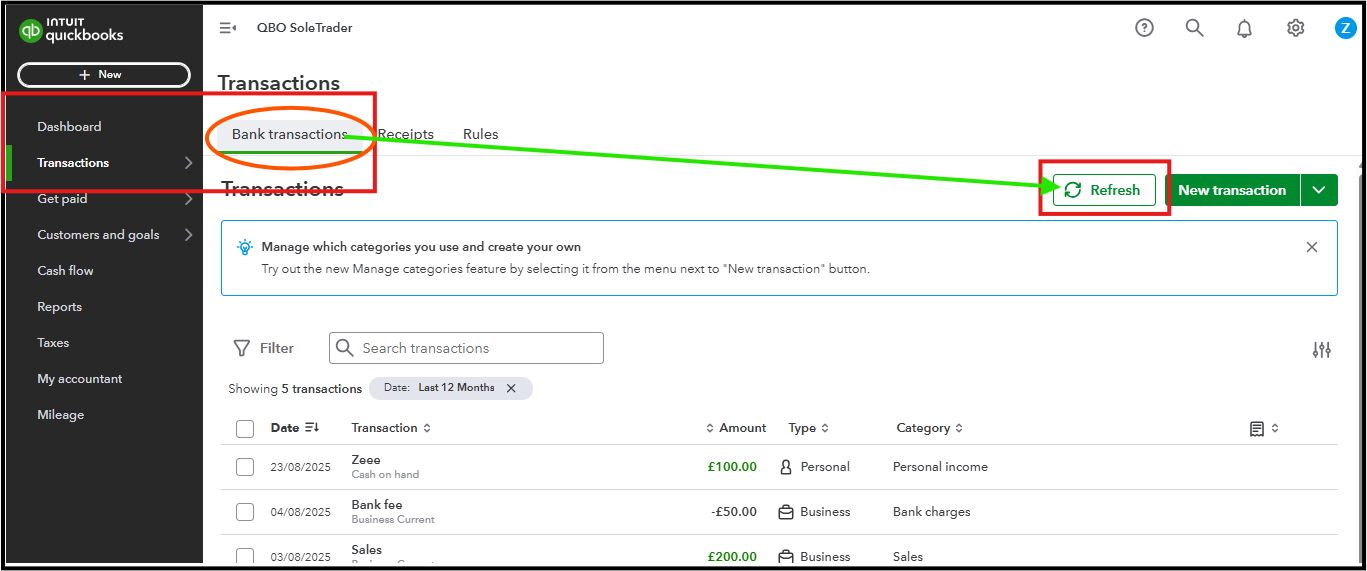Expand the Get paid sidebar chevron
Screen dimensions: 1367x571
coord(188,199)
